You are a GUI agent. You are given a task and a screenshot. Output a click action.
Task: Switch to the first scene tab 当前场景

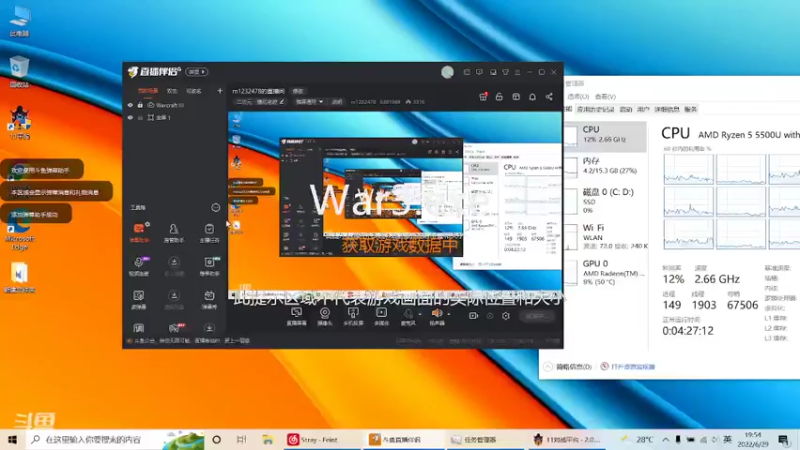pyautogui.click(x=148, y=91)
